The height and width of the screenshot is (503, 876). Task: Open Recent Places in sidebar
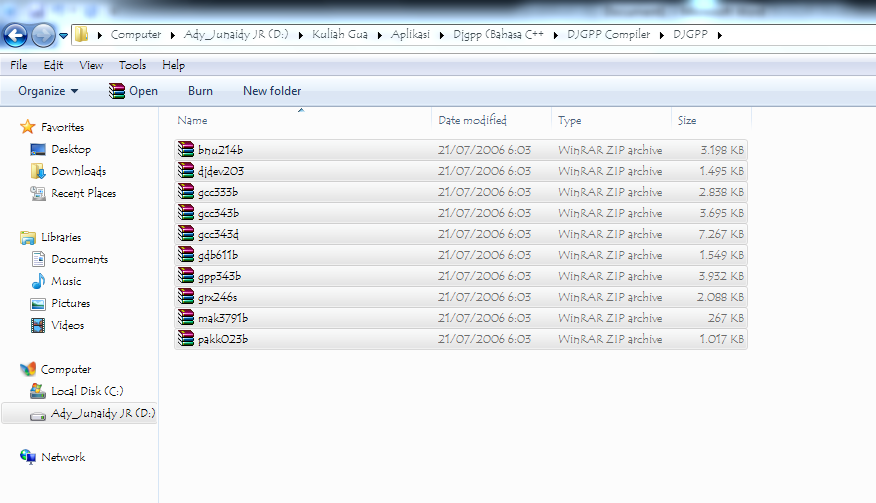(84, 193)
